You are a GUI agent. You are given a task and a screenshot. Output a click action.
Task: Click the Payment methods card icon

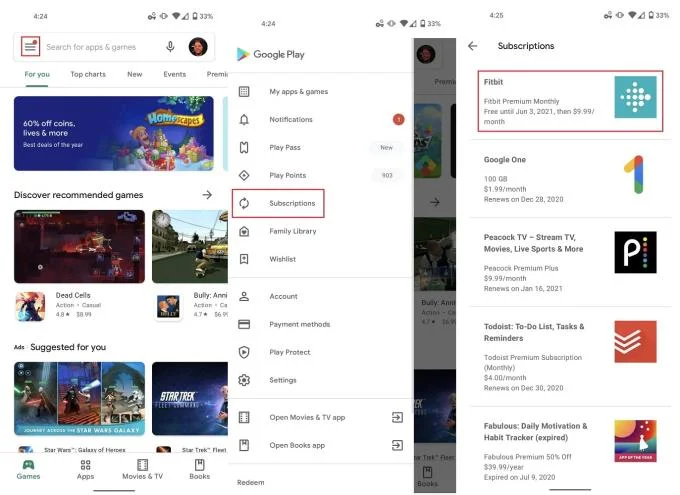click(x=244, y=324)
